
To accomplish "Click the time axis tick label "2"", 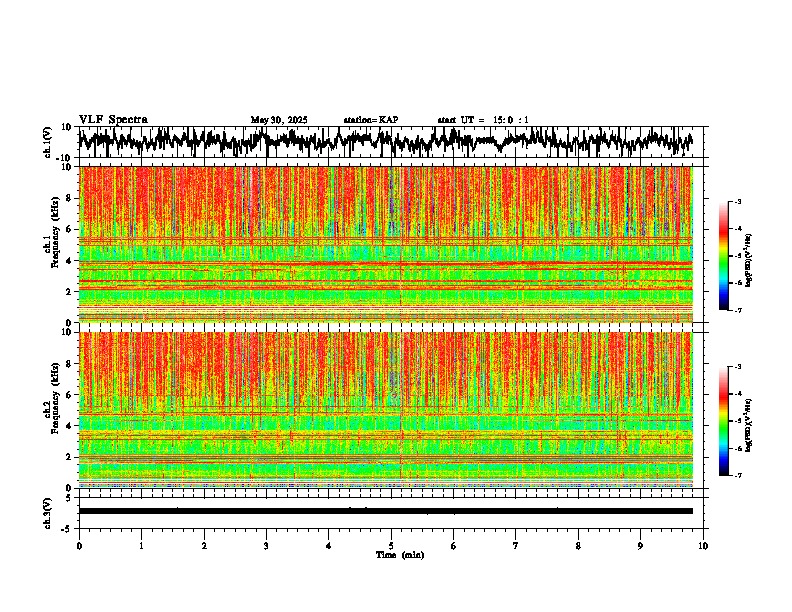I will point(204,546).
